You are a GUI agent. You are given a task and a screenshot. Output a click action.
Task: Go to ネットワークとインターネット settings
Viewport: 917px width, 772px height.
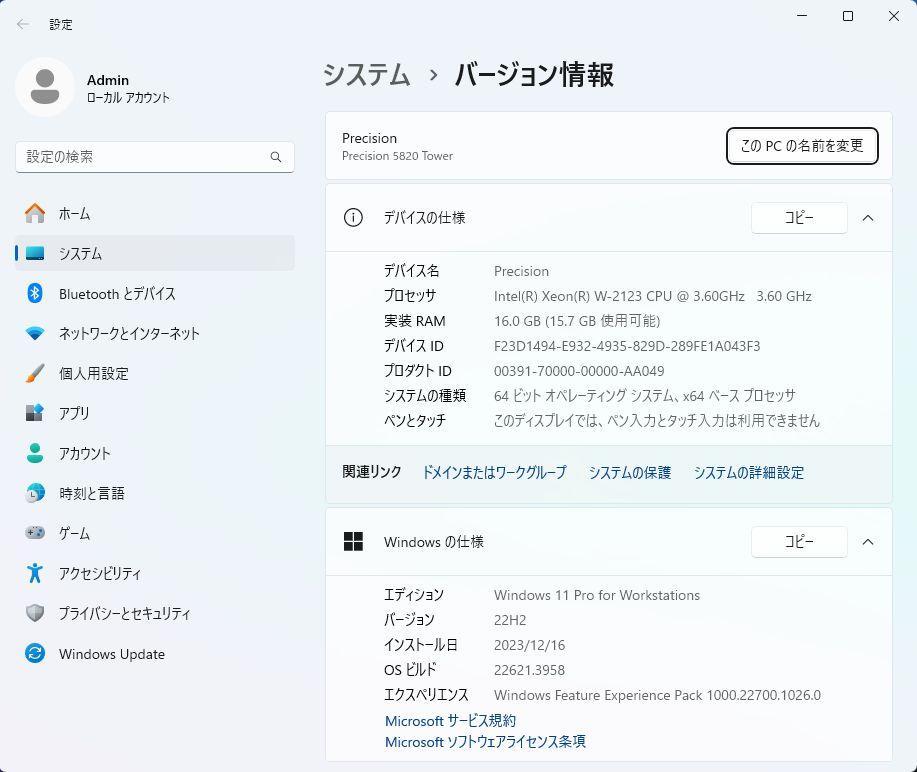(155, 333)
